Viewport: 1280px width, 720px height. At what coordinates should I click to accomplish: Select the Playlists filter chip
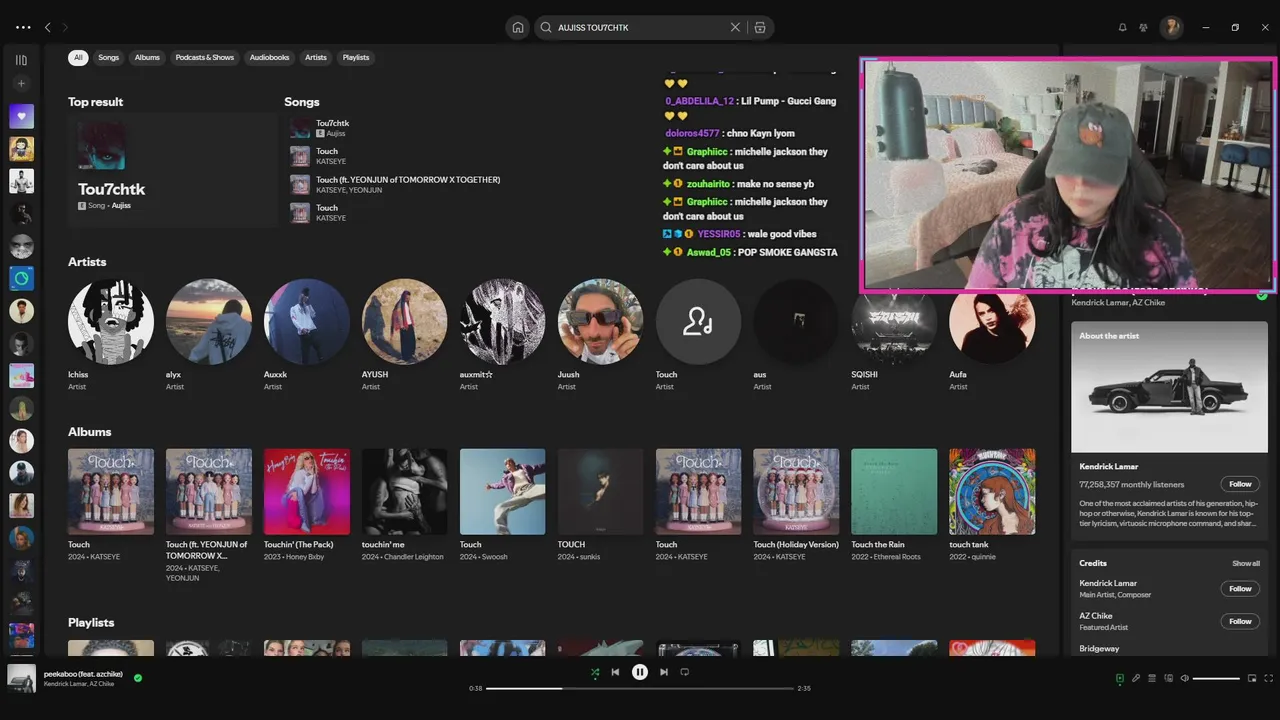(x=356, y=57)
